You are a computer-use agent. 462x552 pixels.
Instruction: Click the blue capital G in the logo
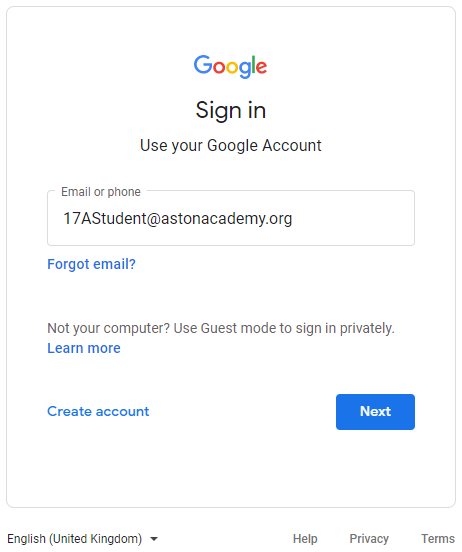(203, 64)
